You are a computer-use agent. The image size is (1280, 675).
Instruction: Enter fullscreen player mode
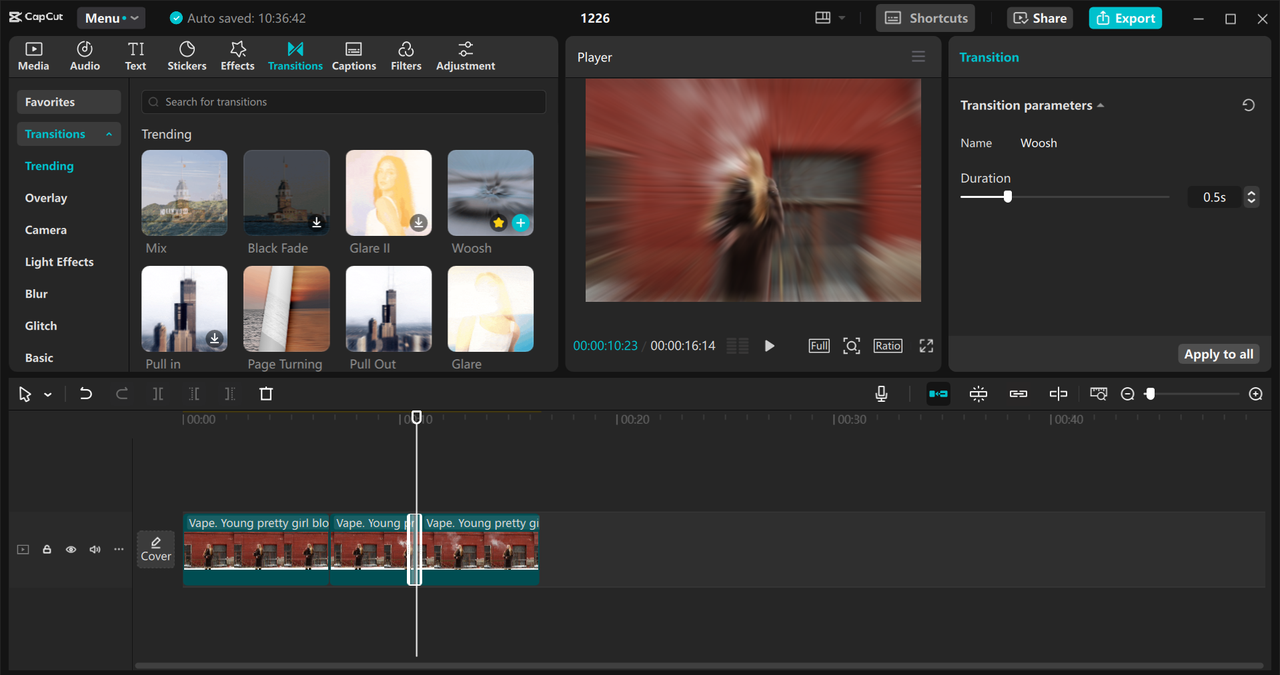pyautogui.click(x=926, y=346)
